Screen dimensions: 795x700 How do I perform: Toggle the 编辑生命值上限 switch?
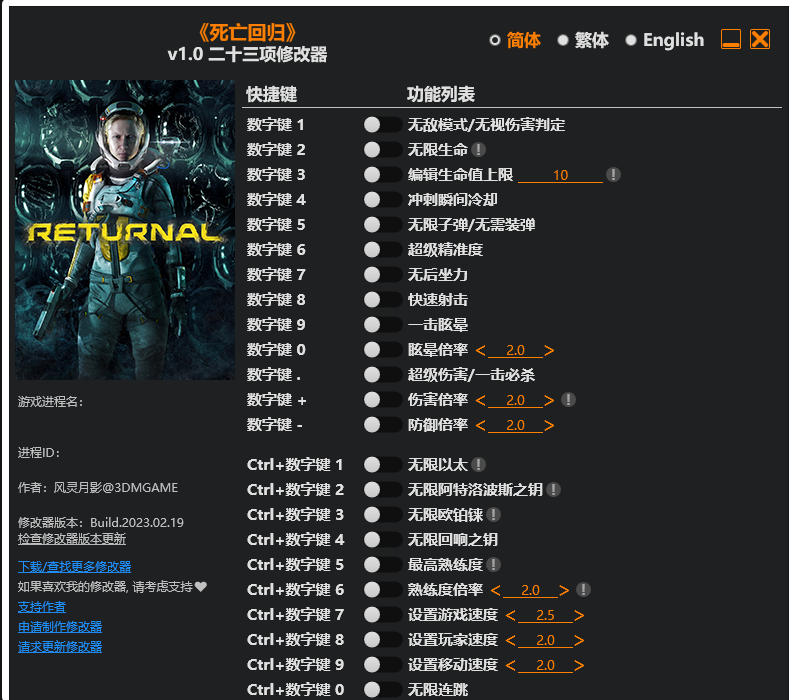point(382,174)
